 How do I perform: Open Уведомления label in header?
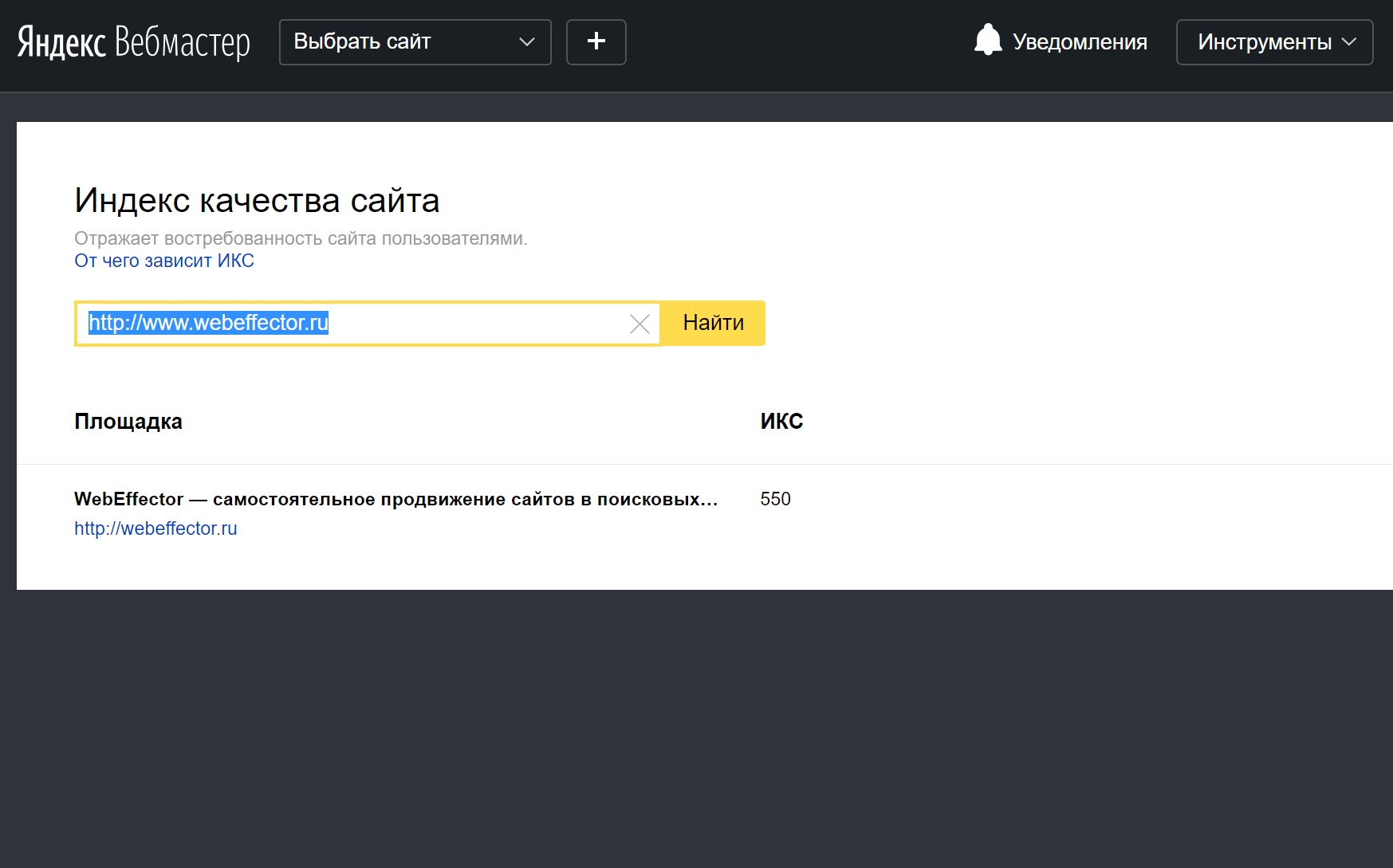tap(1080, 42)
